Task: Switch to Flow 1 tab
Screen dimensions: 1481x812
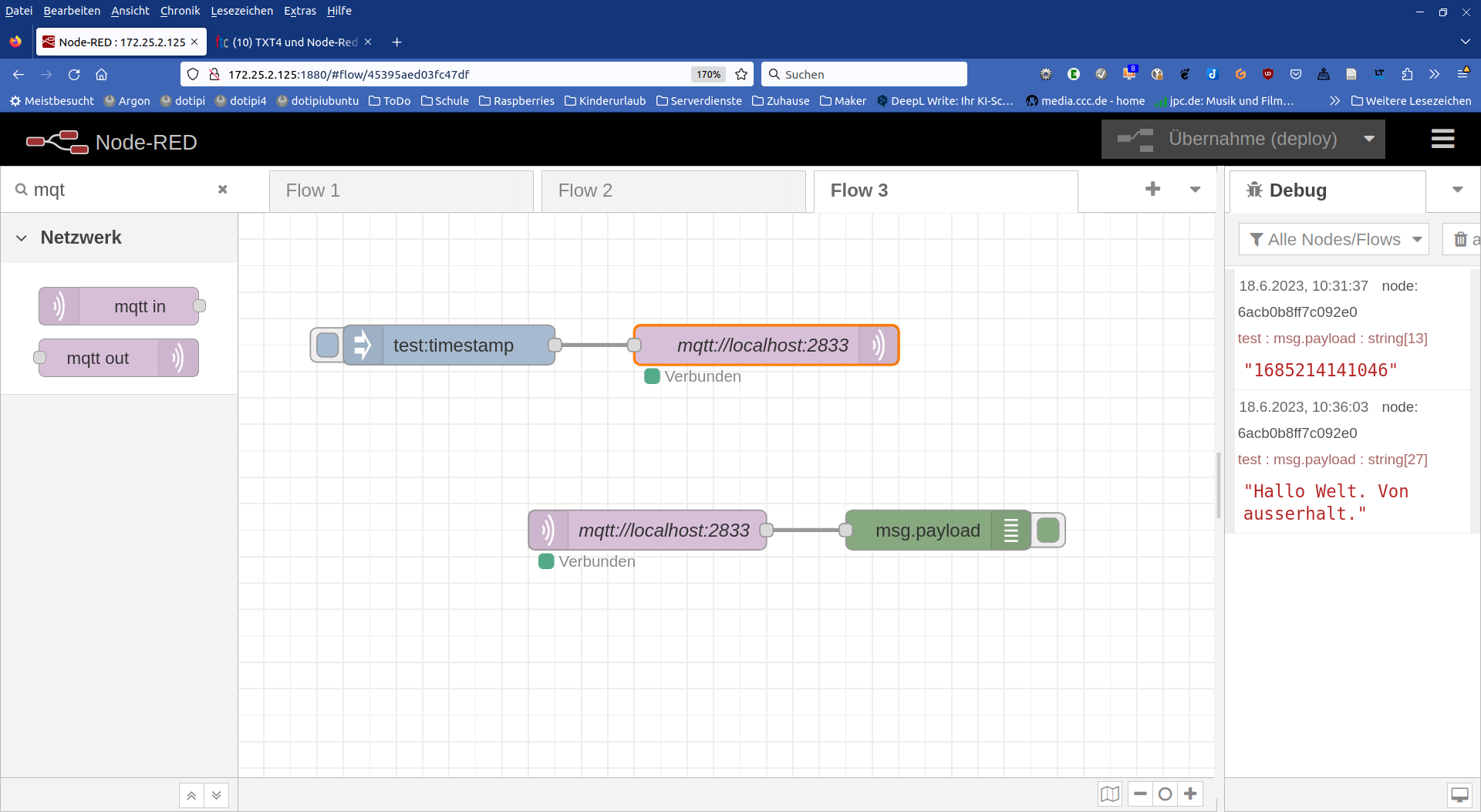Action: 401,190
